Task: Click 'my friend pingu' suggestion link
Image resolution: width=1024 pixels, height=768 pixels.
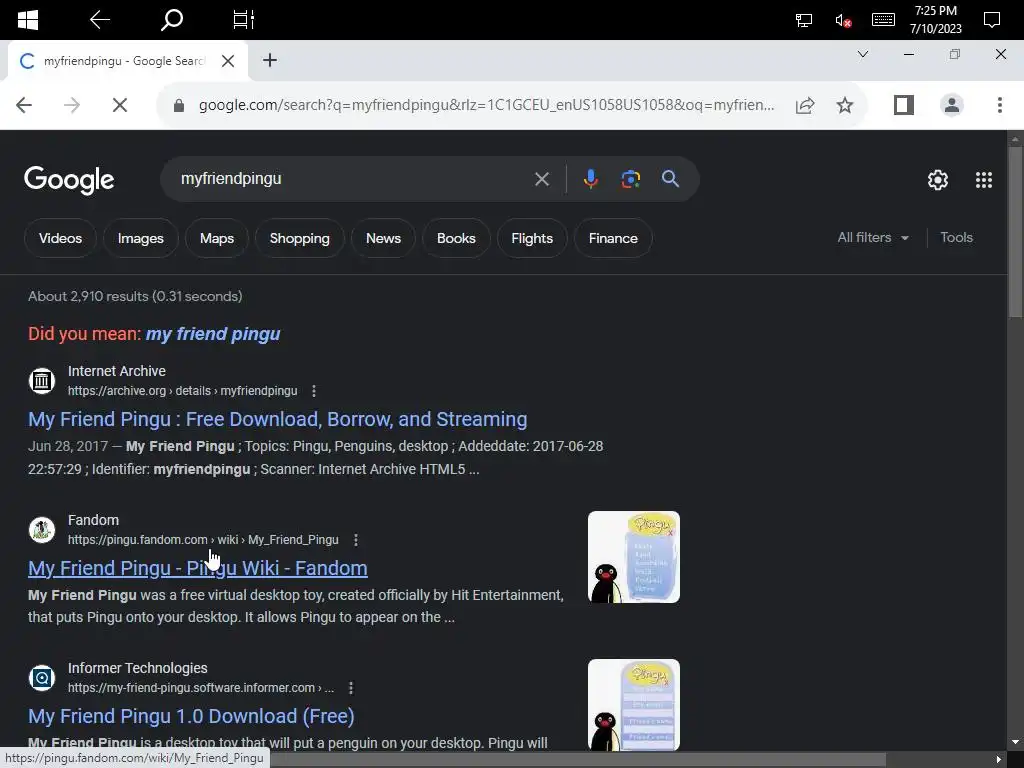Action: [x=213, y=334]
